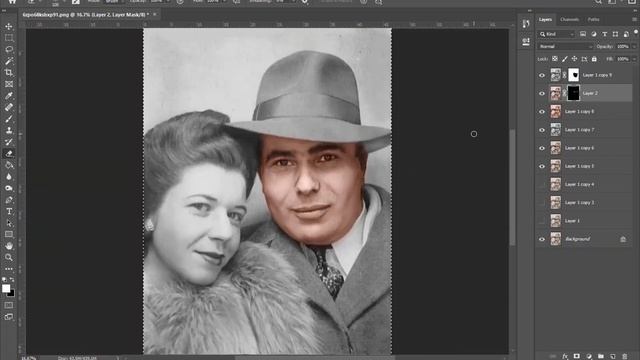Open the Fill slider arrow
This screenshot has width=640, height=360.
pyautogui.click(x=634, y=59)
